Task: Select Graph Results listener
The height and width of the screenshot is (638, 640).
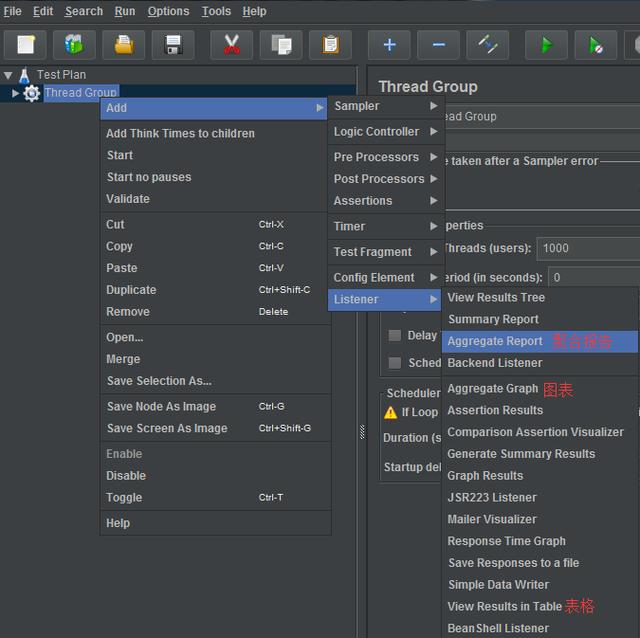Action: (540, 476)
